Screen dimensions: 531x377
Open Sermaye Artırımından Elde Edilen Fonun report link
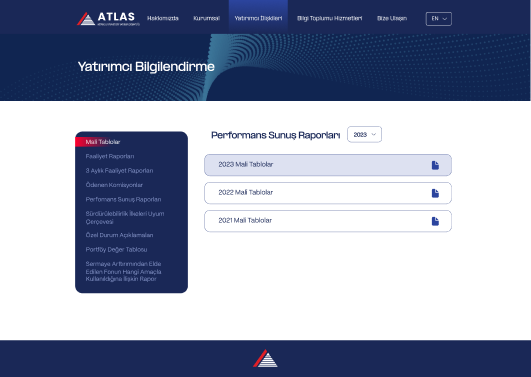[123, 271]
